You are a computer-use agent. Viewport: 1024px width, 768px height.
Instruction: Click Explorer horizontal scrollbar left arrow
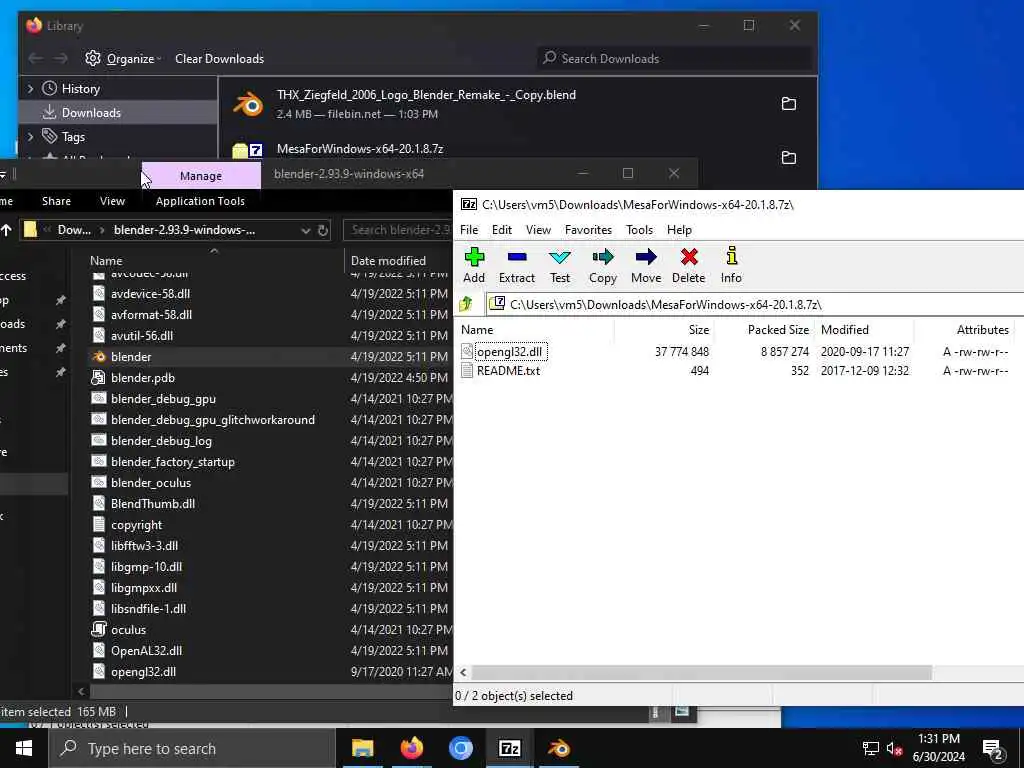[81, 690]
